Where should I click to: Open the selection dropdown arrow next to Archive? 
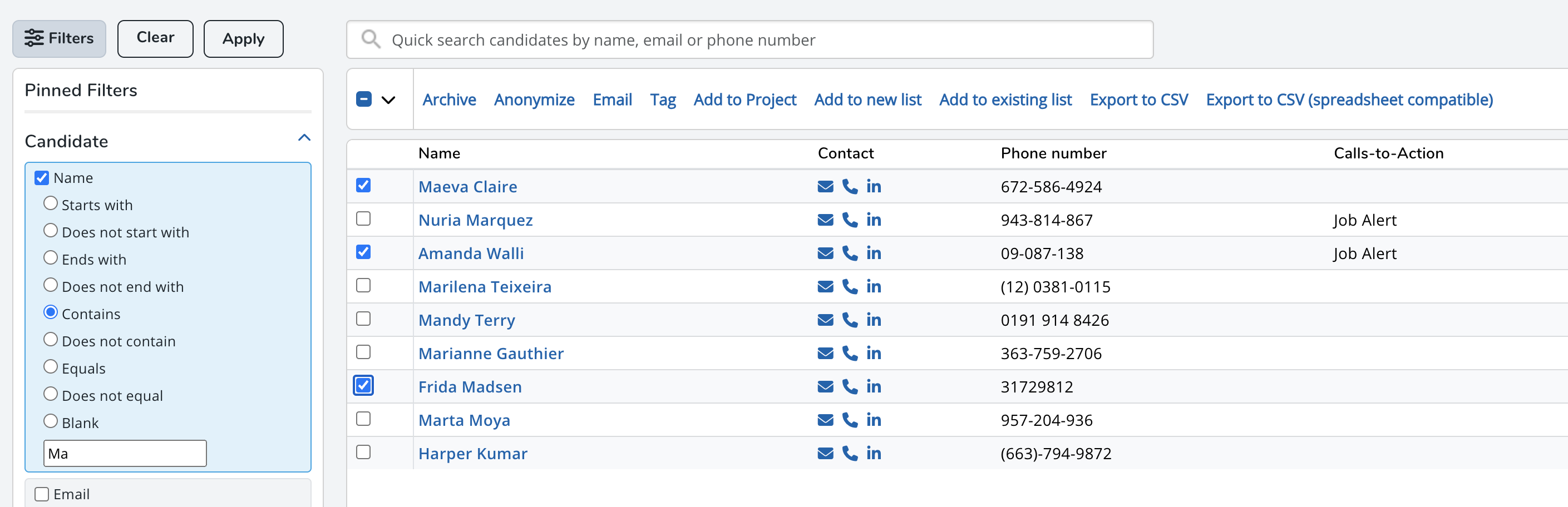pos(388,99)
